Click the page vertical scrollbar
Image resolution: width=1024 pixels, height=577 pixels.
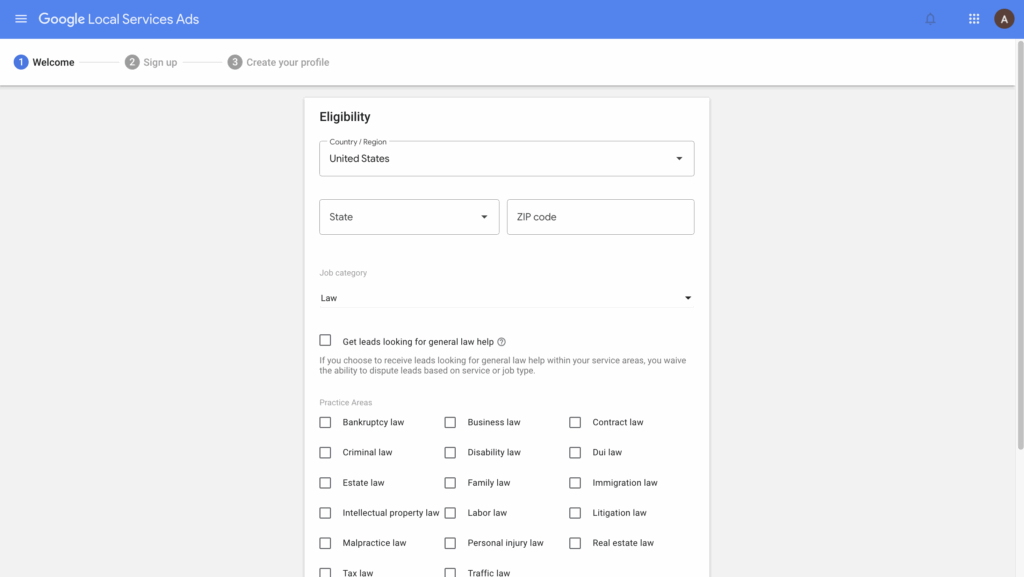(1020, 245)
